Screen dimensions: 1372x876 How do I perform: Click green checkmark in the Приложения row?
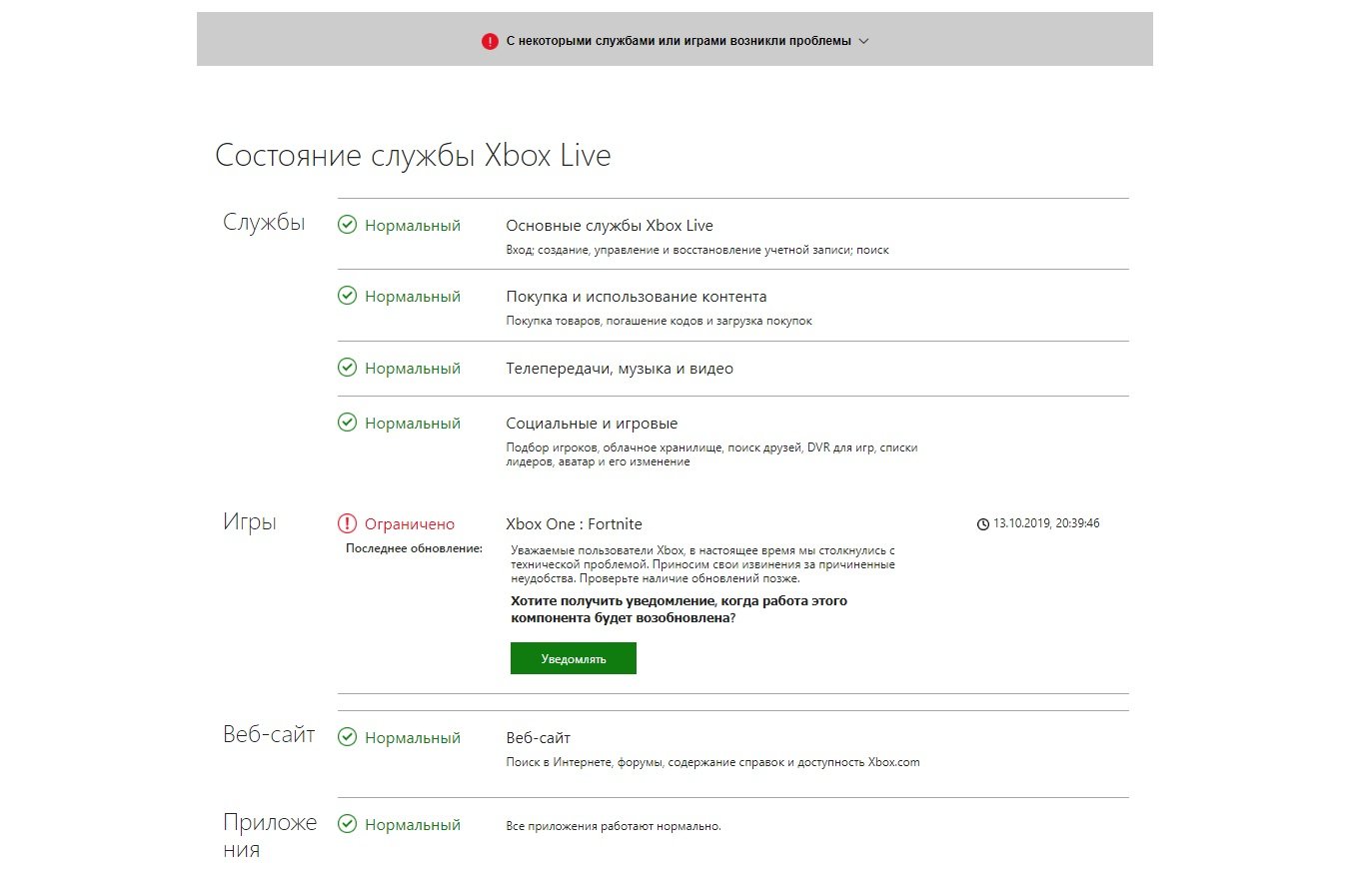(347, 824)
